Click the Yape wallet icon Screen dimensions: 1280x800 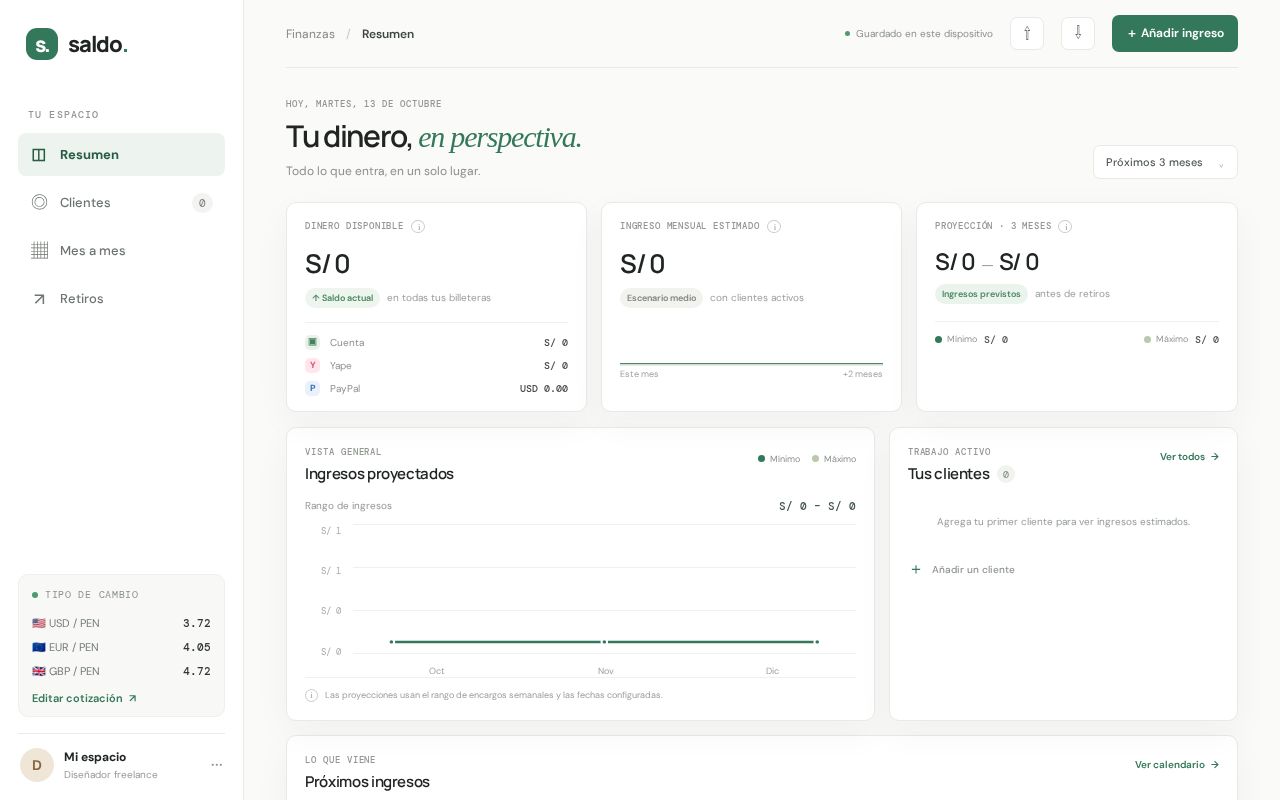[312, 365]
